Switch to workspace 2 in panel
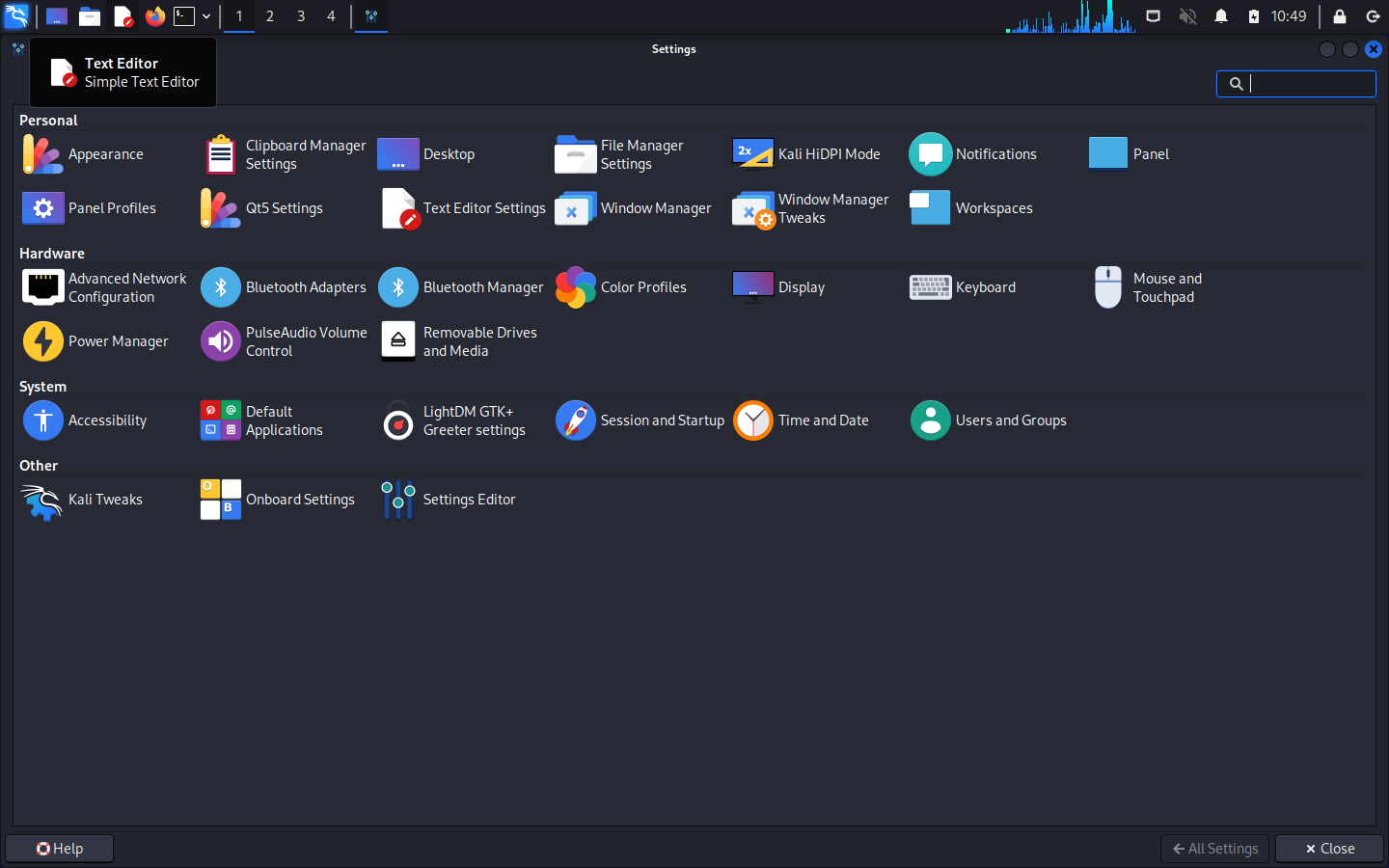The width and height of the screenshot is (1389, 868). tap(270, 16)
